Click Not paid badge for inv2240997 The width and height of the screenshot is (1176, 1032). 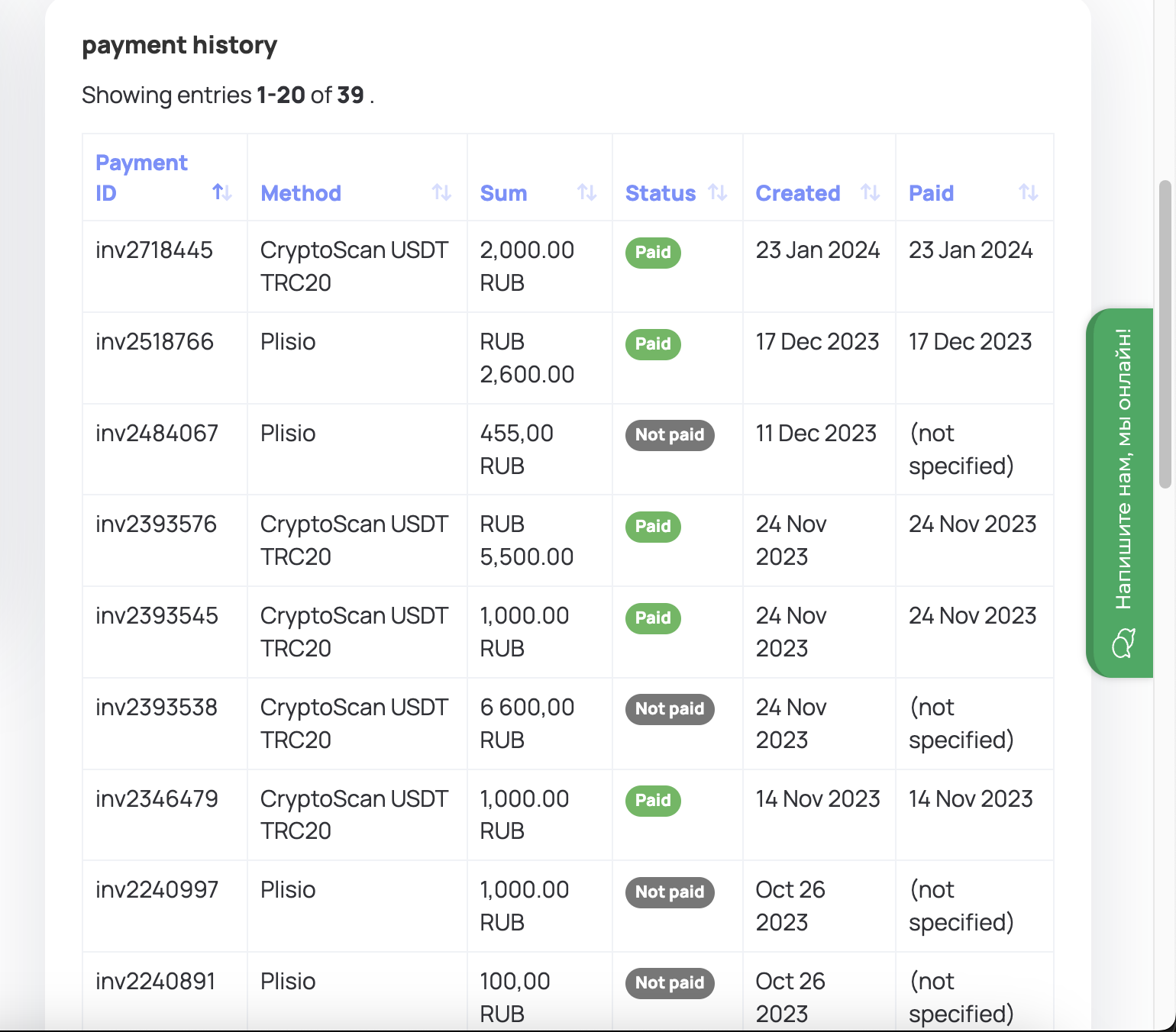click(x=669, y=892)
